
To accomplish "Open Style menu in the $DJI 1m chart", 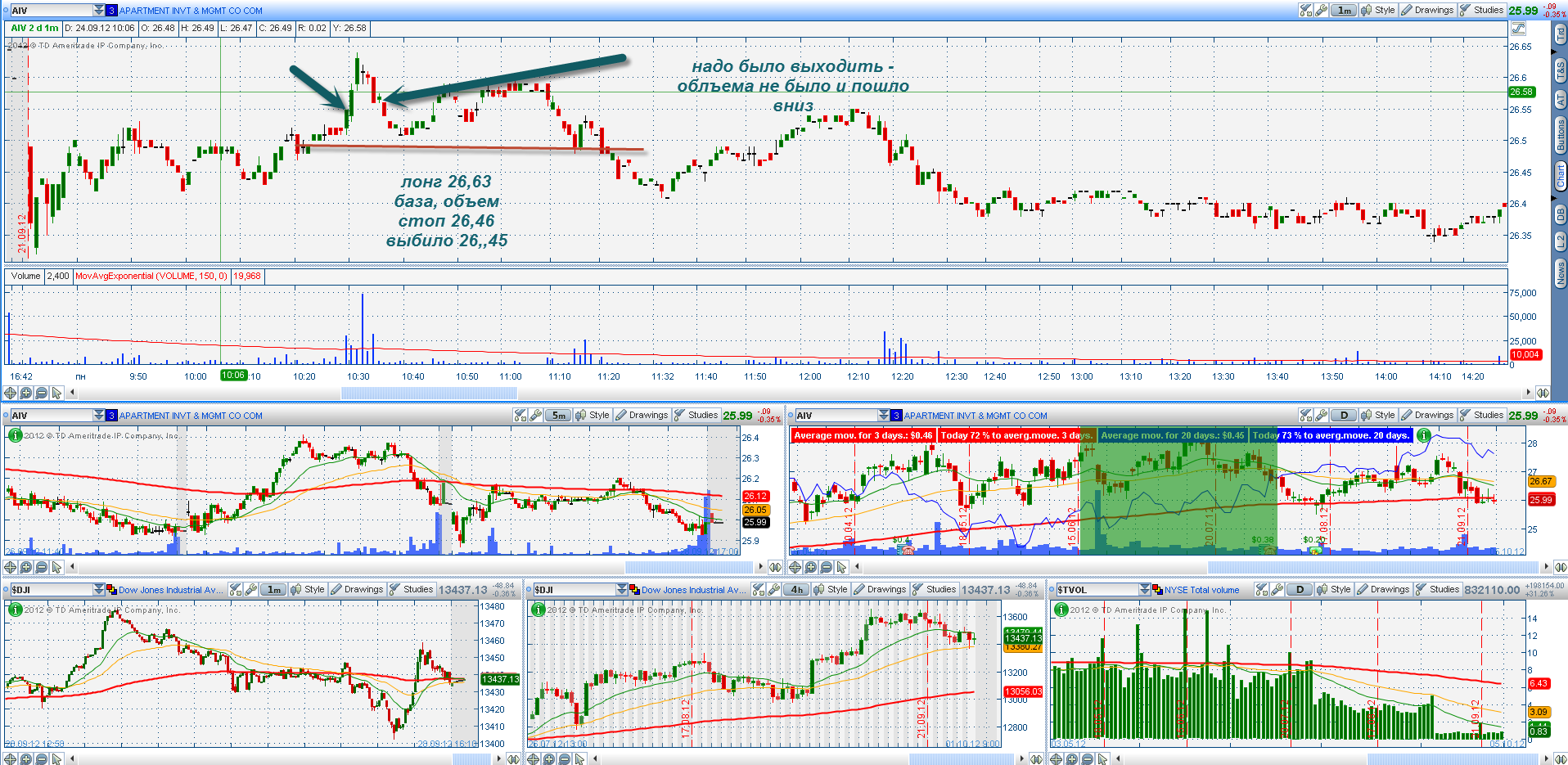I will (x=308, y=590).
